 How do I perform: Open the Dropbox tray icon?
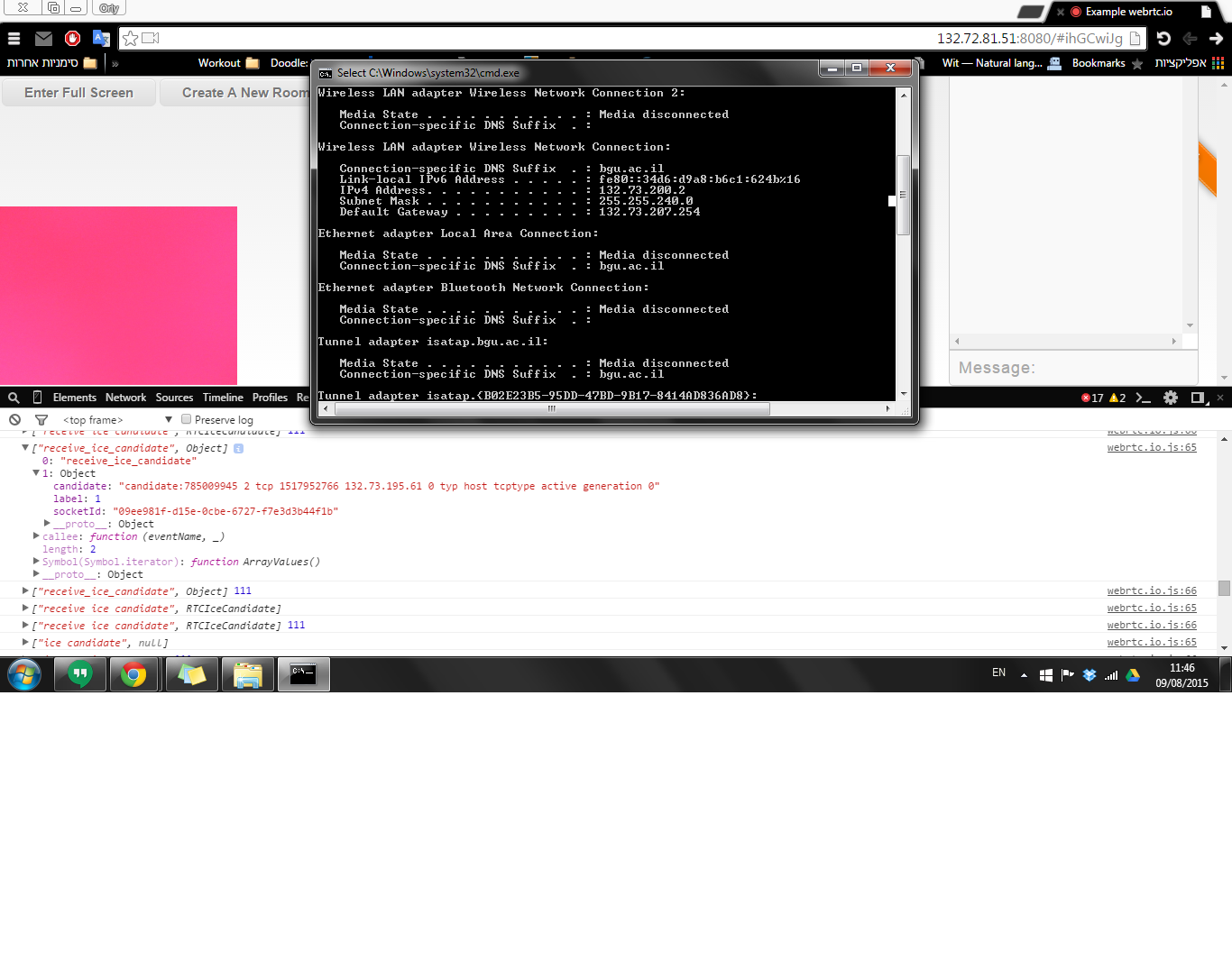[1089, 674]
